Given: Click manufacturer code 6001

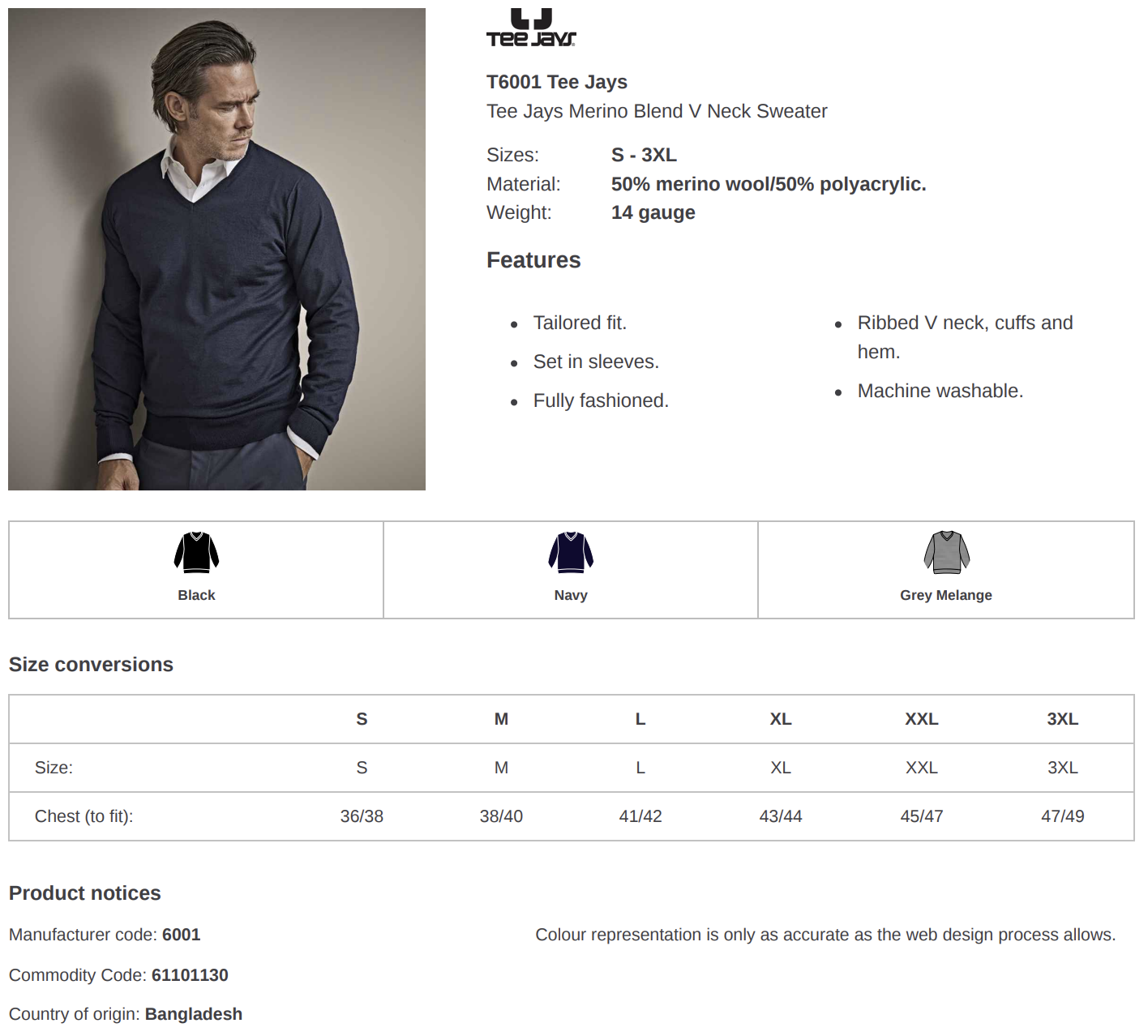Looking at the screenshot, I should point(182,935).
